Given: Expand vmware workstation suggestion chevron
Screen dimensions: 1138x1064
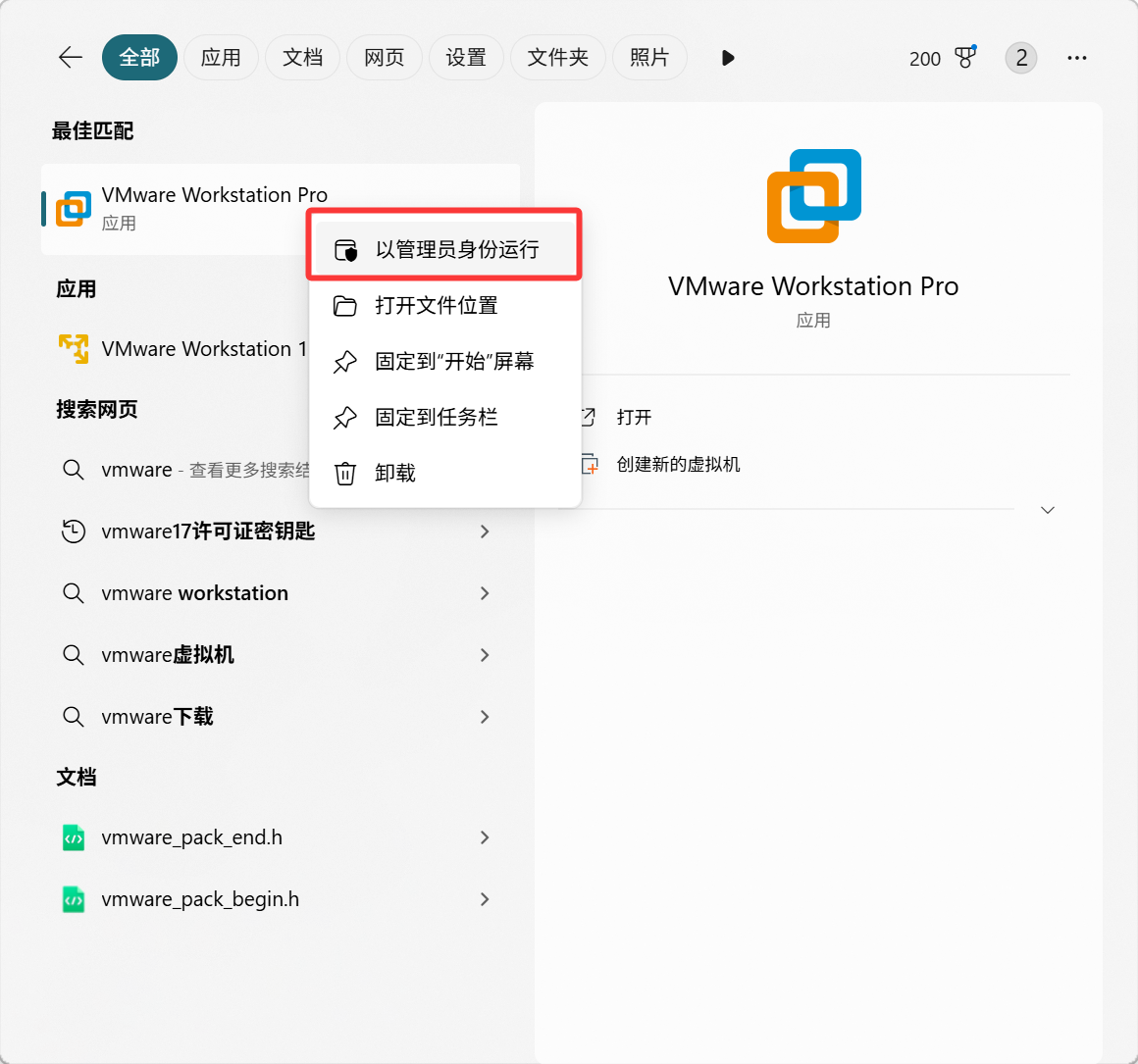Looking at the screenshot, I should [485, 593].
